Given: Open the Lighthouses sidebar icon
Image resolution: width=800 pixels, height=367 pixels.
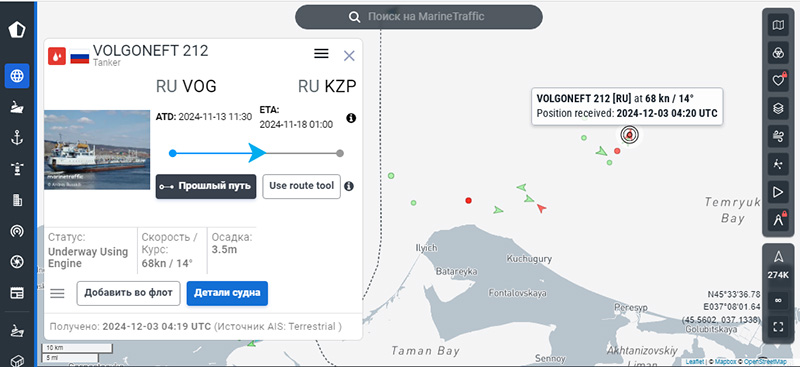Looking at the screenshot, I should [x=17, y=169].
